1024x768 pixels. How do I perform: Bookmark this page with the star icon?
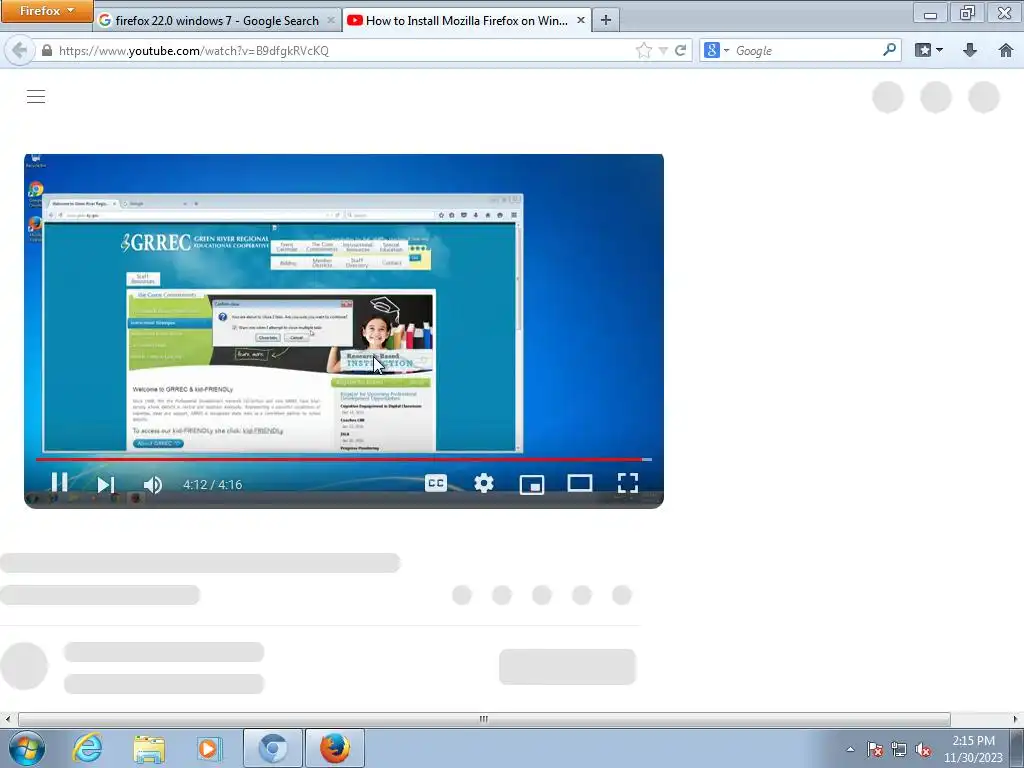point(643,50)
